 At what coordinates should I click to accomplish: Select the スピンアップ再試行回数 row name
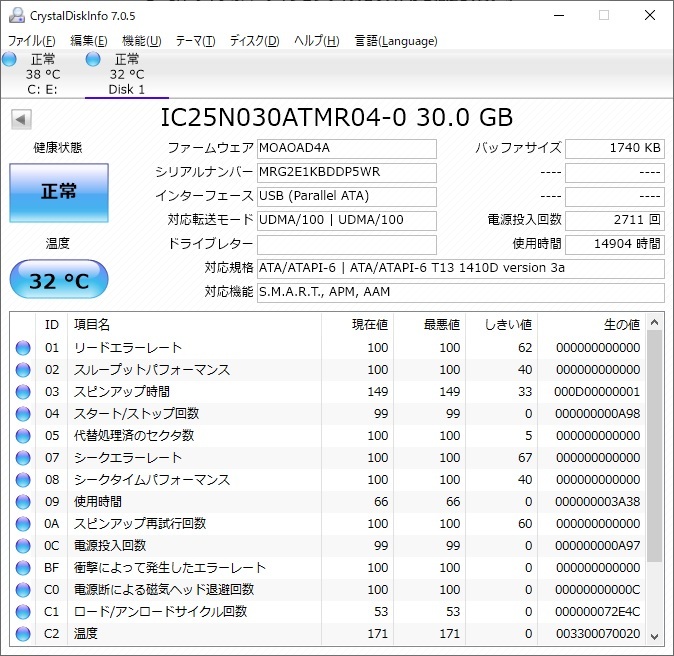(x=140, y=524)
